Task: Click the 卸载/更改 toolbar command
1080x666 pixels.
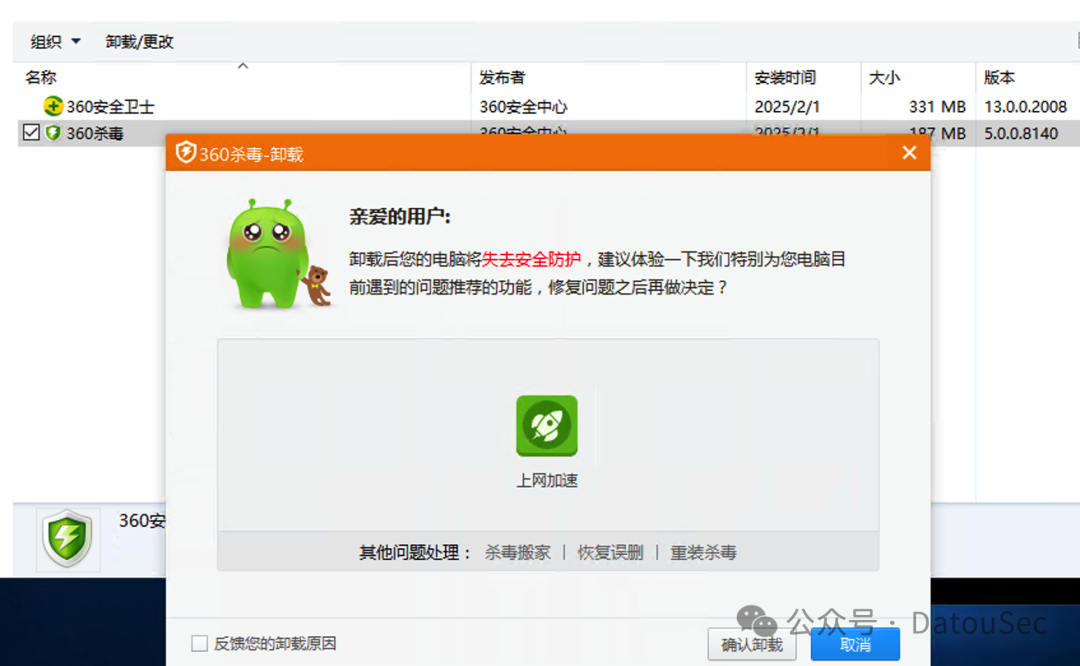Action: pos(139,41)
